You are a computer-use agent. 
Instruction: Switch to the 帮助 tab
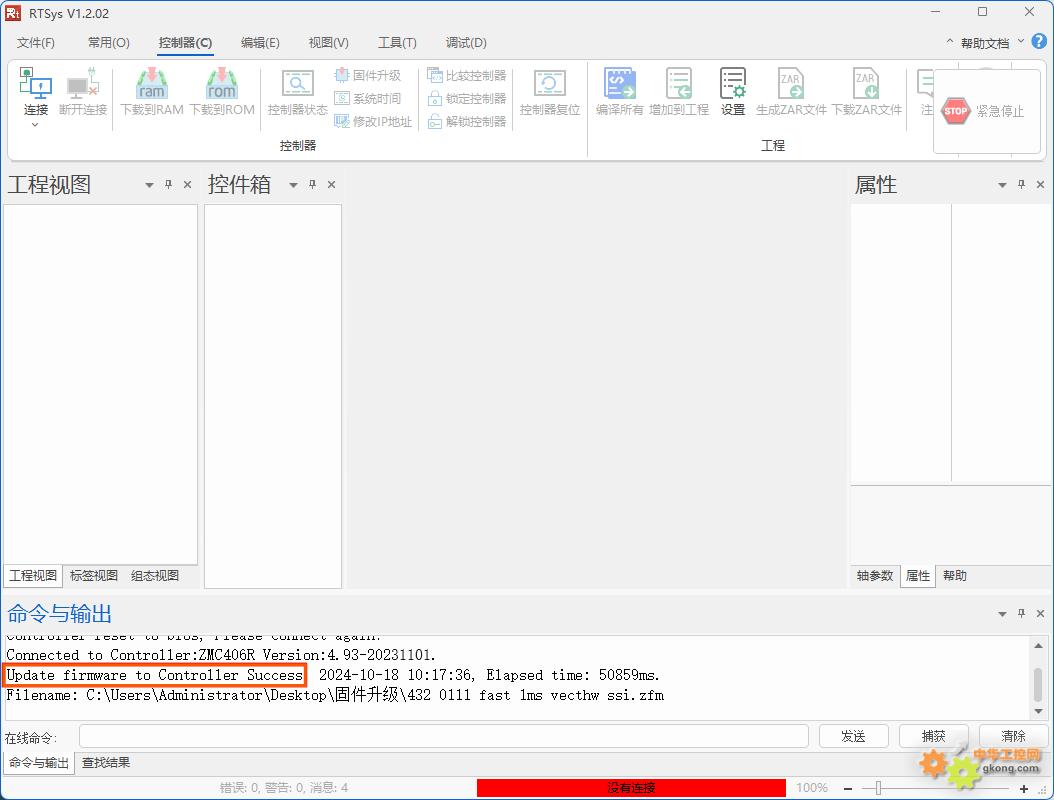tap(955, 575)
